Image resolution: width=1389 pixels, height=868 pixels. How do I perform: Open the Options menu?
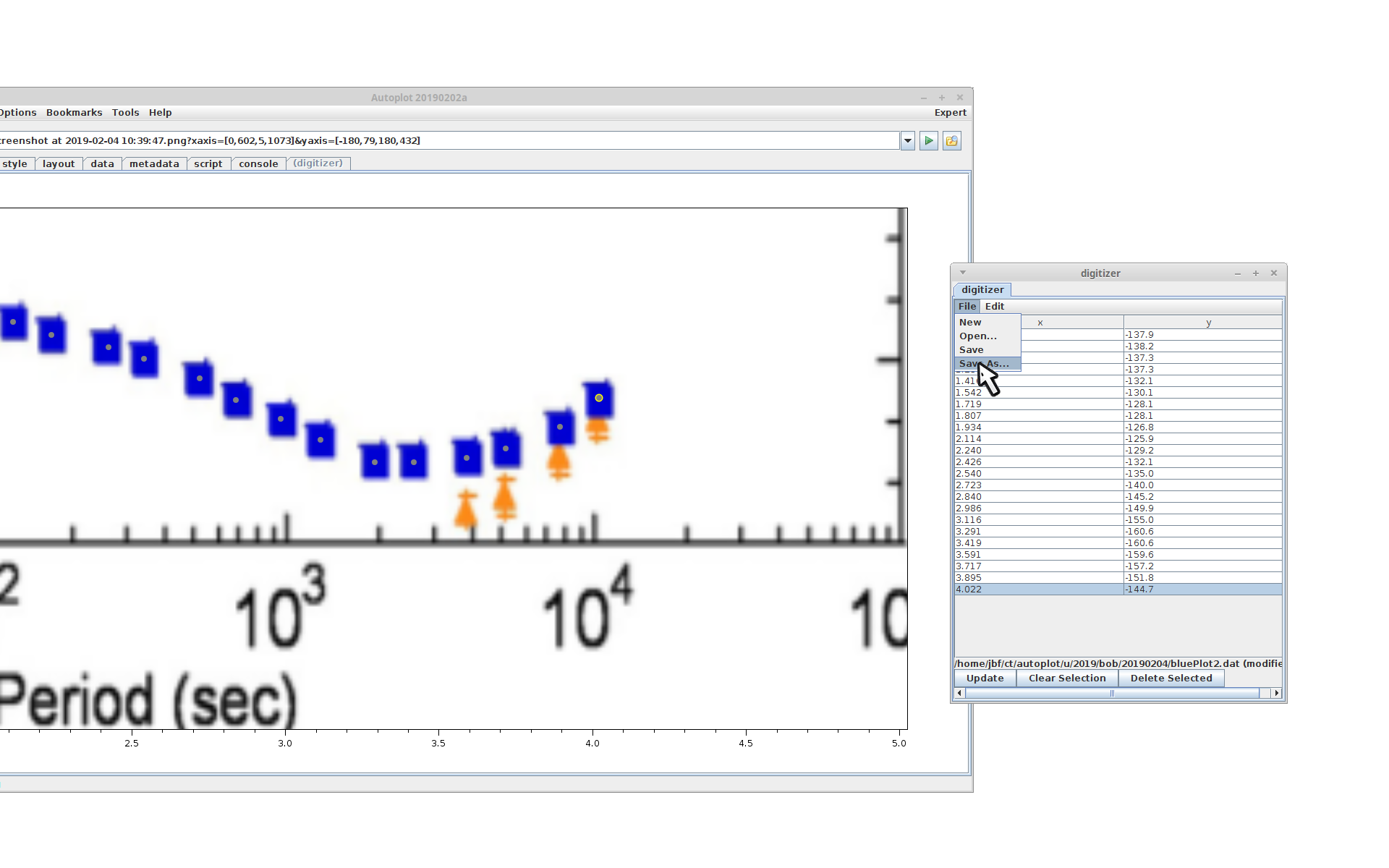pos(17,113)
